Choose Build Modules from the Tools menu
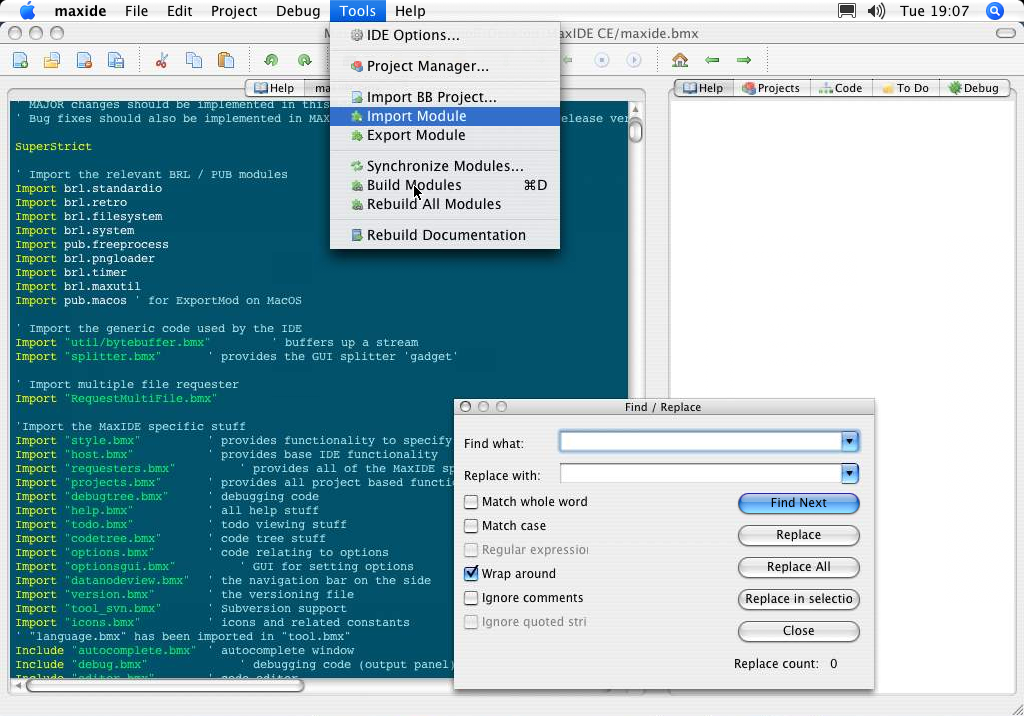Image resolution: width=1024 pixels, height=716 pixels. pyautogui.click(x=445, y=185)
